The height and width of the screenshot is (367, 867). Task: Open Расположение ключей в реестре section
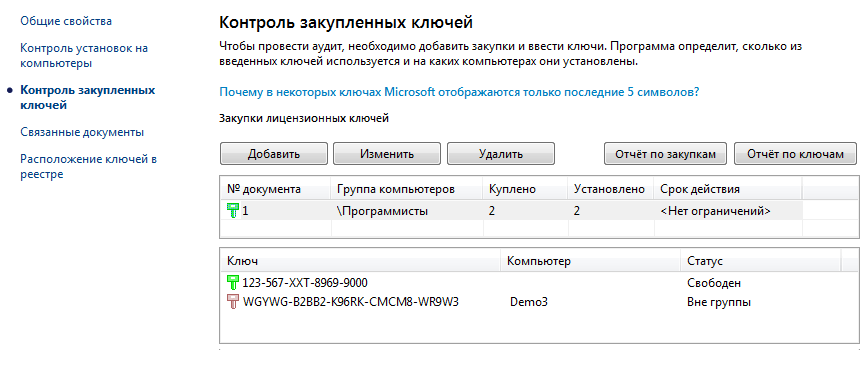coord(88,166)
